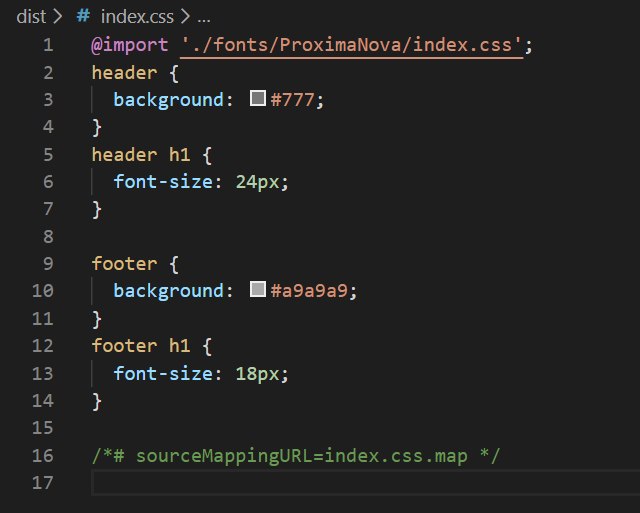The image size is (640, 513).
Task: Open the #a9a9a9 color swatch picker
Action: tap(258, 289)
